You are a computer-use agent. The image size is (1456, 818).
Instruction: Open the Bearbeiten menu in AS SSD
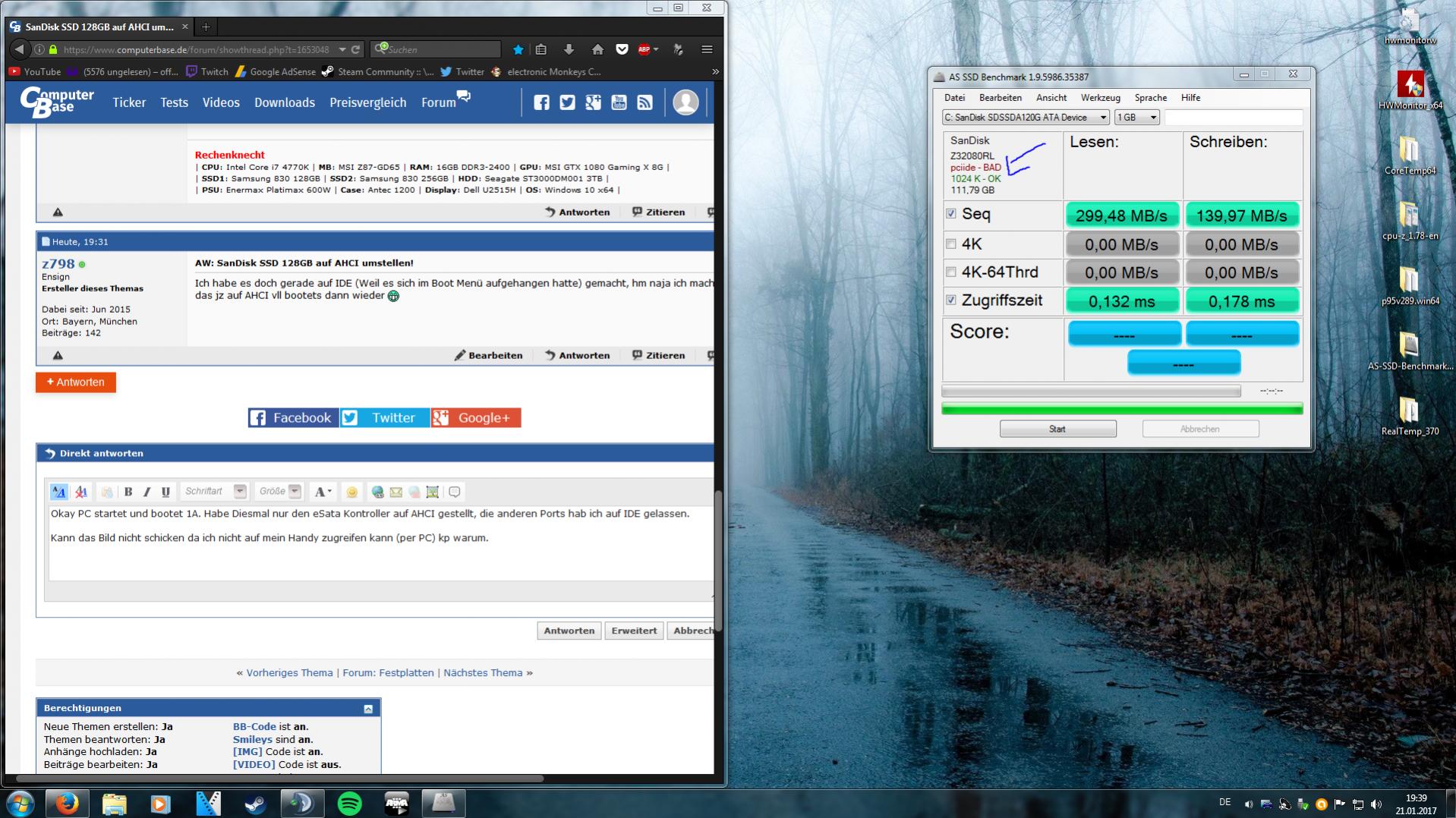tap(1000, 97)
